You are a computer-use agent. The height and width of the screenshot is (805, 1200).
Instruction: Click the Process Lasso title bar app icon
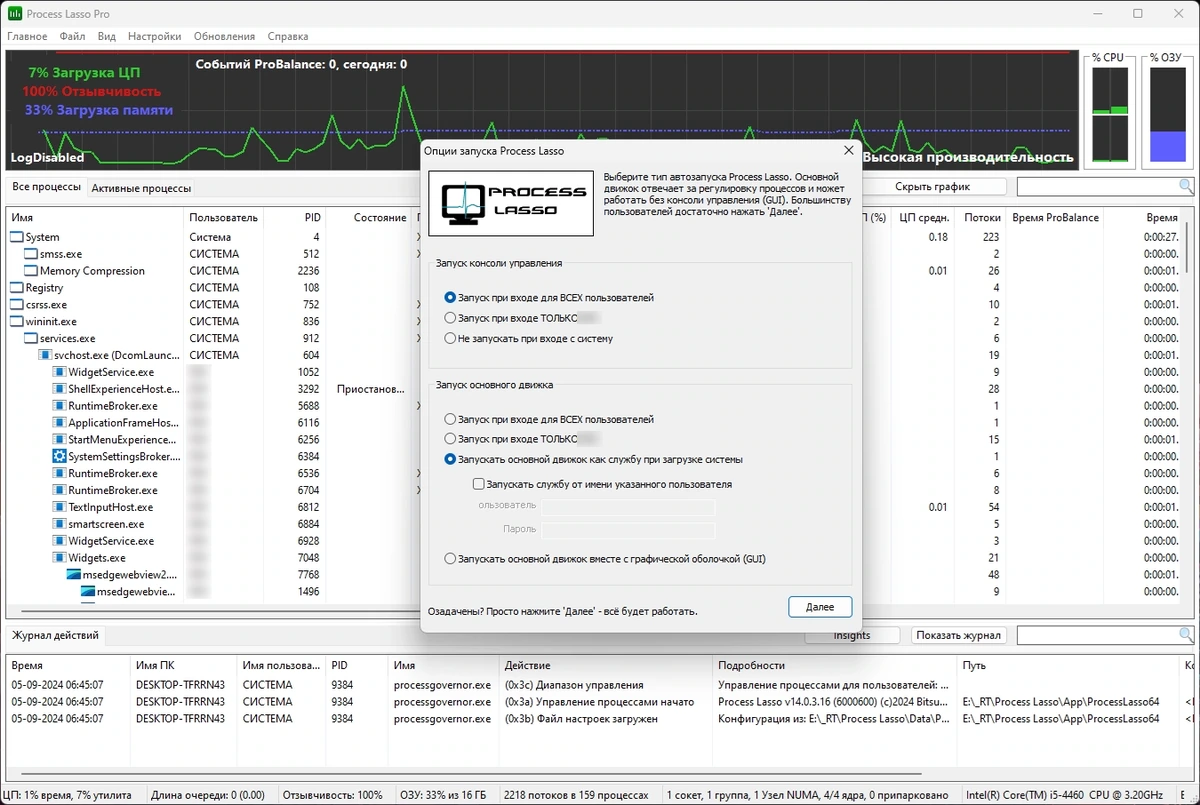(14, 13)
